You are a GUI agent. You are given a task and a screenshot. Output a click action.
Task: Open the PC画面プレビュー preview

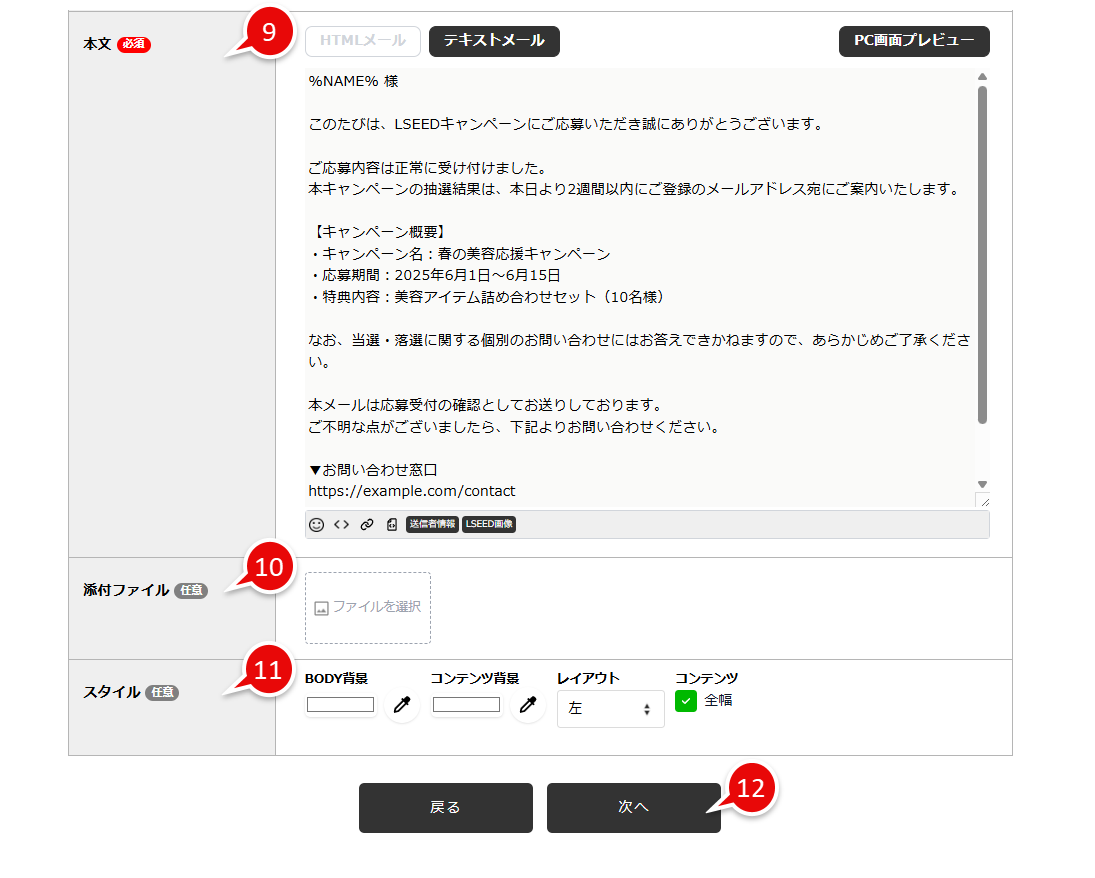tap(913, 41)
